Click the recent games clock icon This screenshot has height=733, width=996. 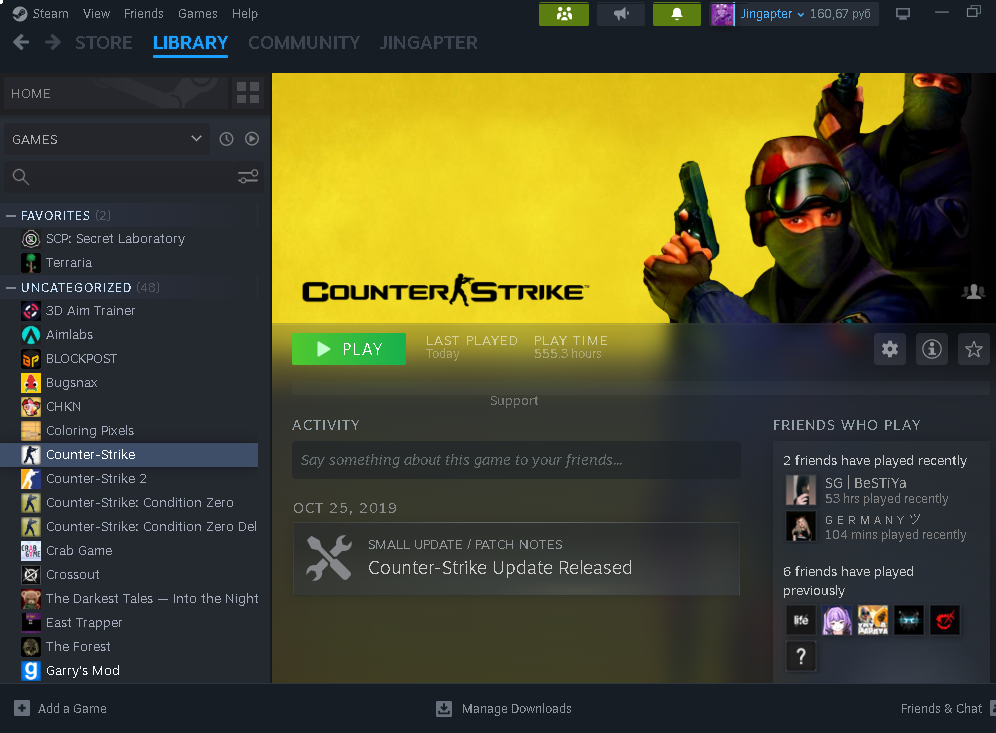pos(226,139)
